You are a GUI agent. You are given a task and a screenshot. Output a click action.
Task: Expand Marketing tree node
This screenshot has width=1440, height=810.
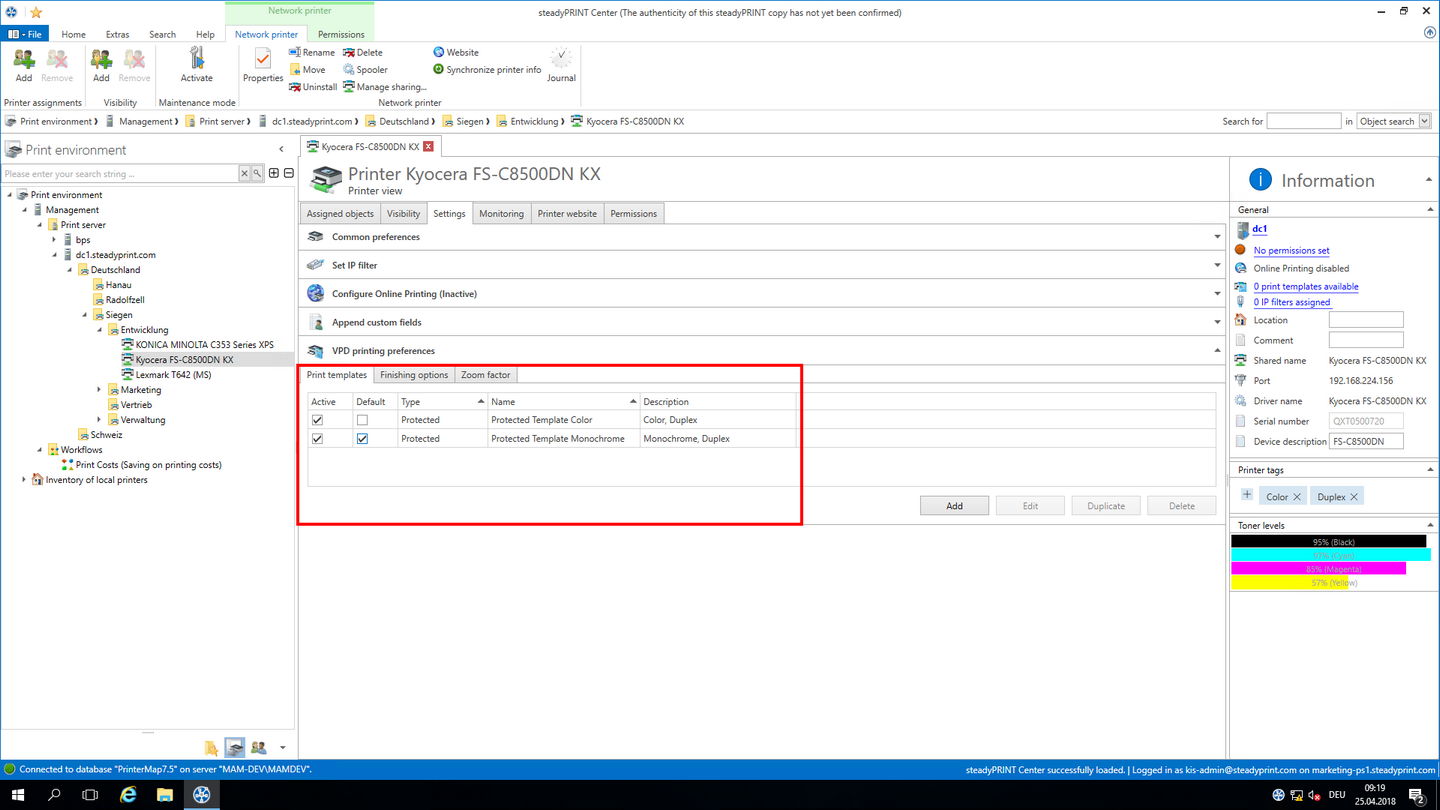click(99, 390)
